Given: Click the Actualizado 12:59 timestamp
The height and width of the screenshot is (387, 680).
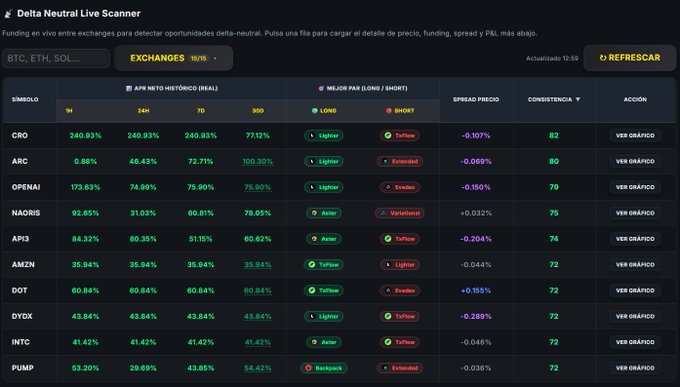Looking at the screenshot, I should [552, 58].
